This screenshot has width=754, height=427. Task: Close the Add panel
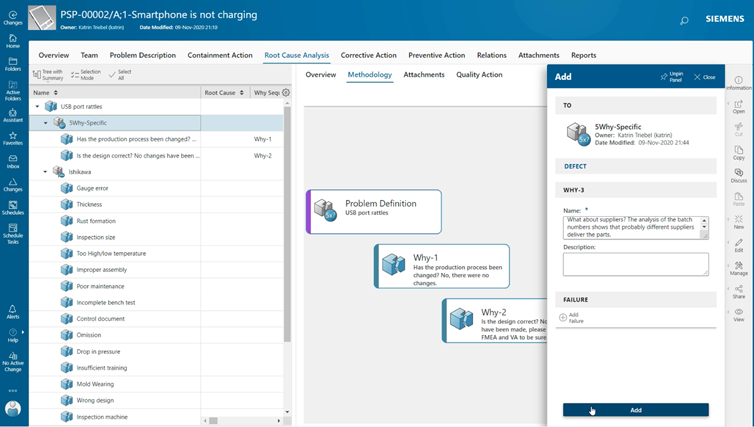[x=704, y=77]
